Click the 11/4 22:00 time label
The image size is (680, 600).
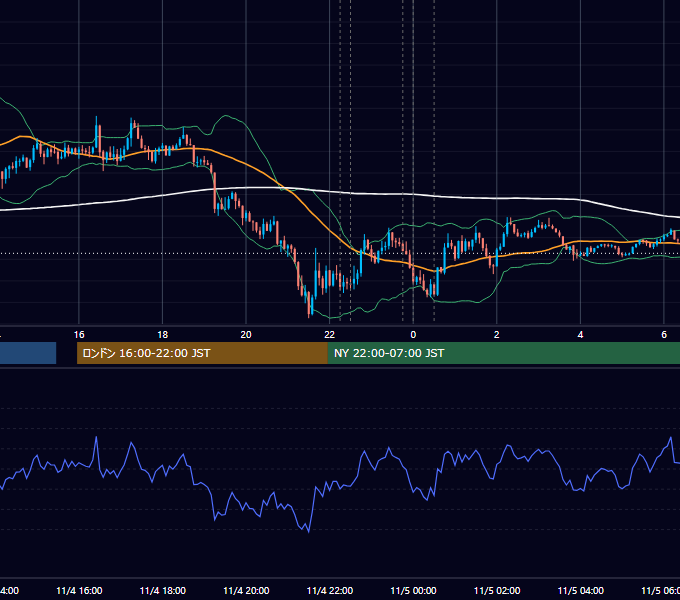pyautogui.click(x=330, y=590)
